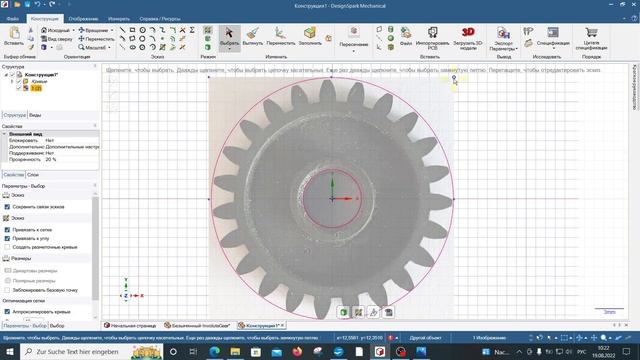Activate the Вытянуть pull tool
640x360 pixels.
tap(253, 36)
